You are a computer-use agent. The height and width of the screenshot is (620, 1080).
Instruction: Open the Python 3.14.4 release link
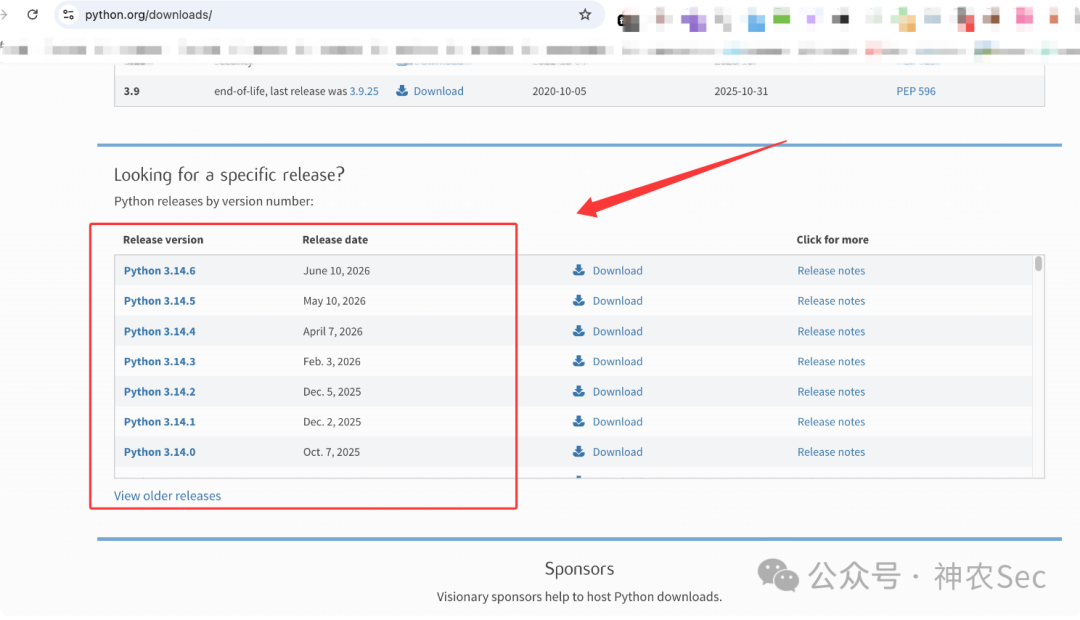coord(160,331)
